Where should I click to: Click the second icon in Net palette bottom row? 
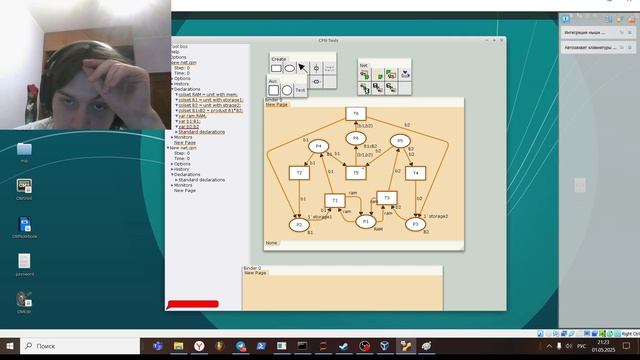378,88
